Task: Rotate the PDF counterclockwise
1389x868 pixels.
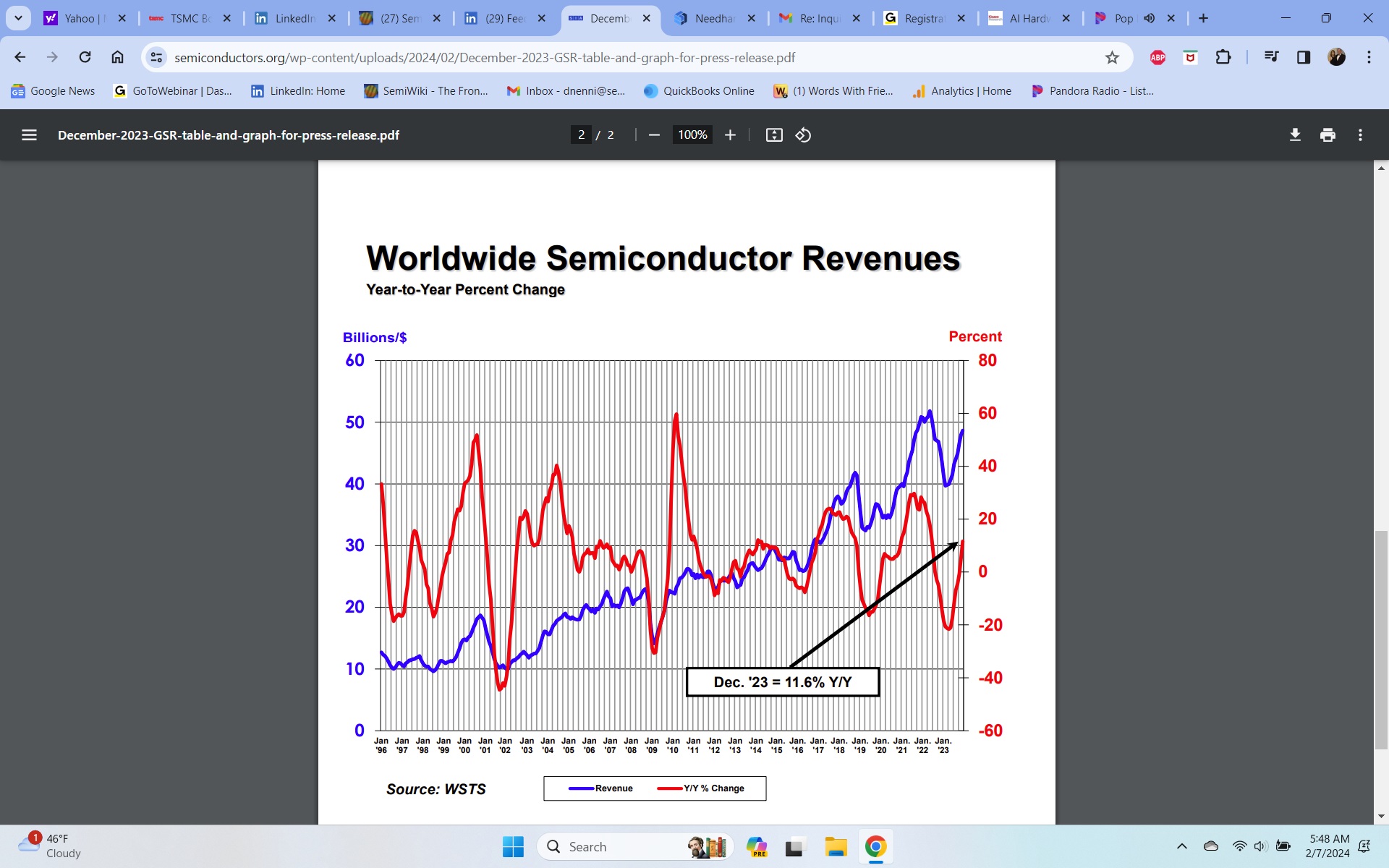Action: coord(803,135)
